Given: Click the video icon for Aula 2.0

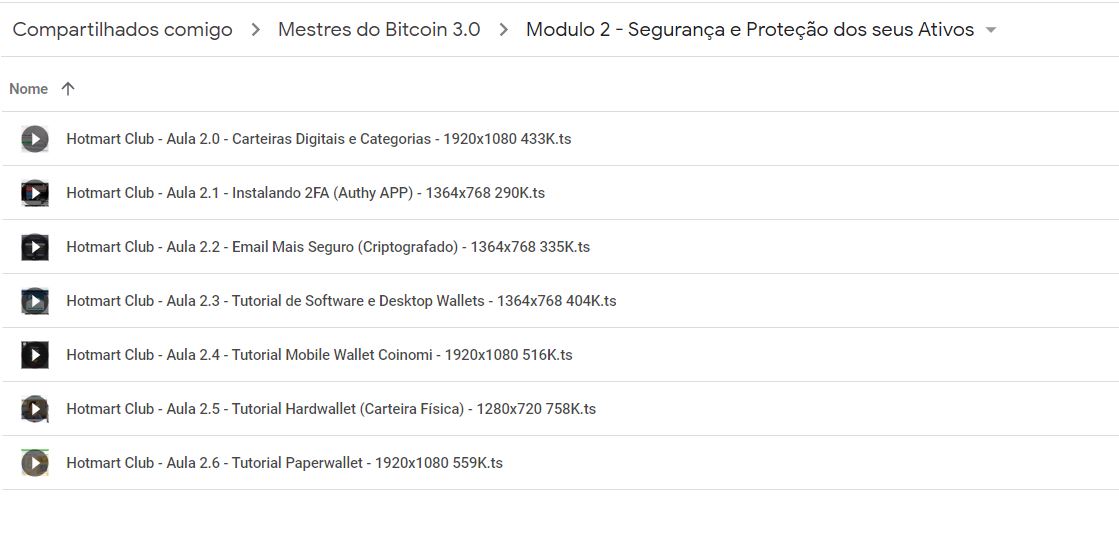Looking at the screenshot, I should (35, 139).
